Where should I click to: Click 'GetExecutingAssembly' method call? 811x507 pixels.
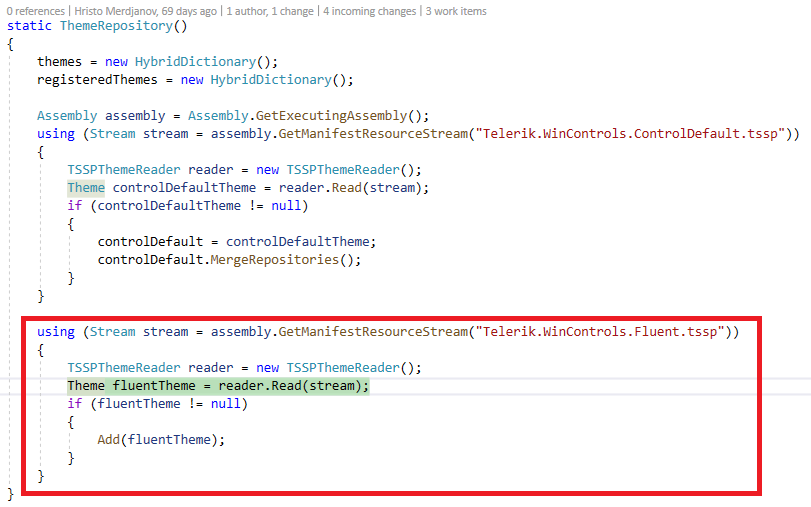tap(332, 116)
